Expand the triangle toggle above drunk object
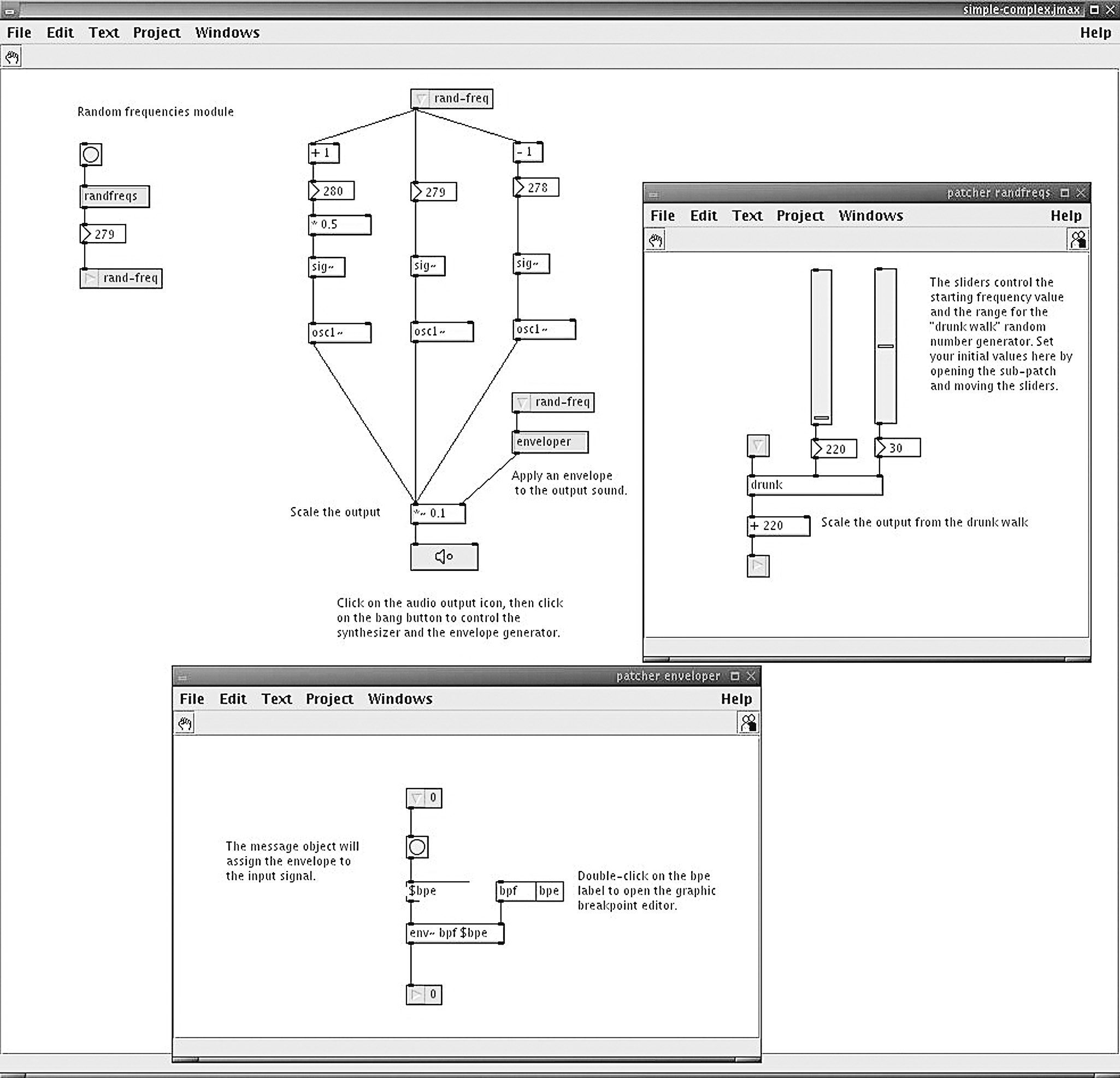1120x1078 pixels. point(751,442)
